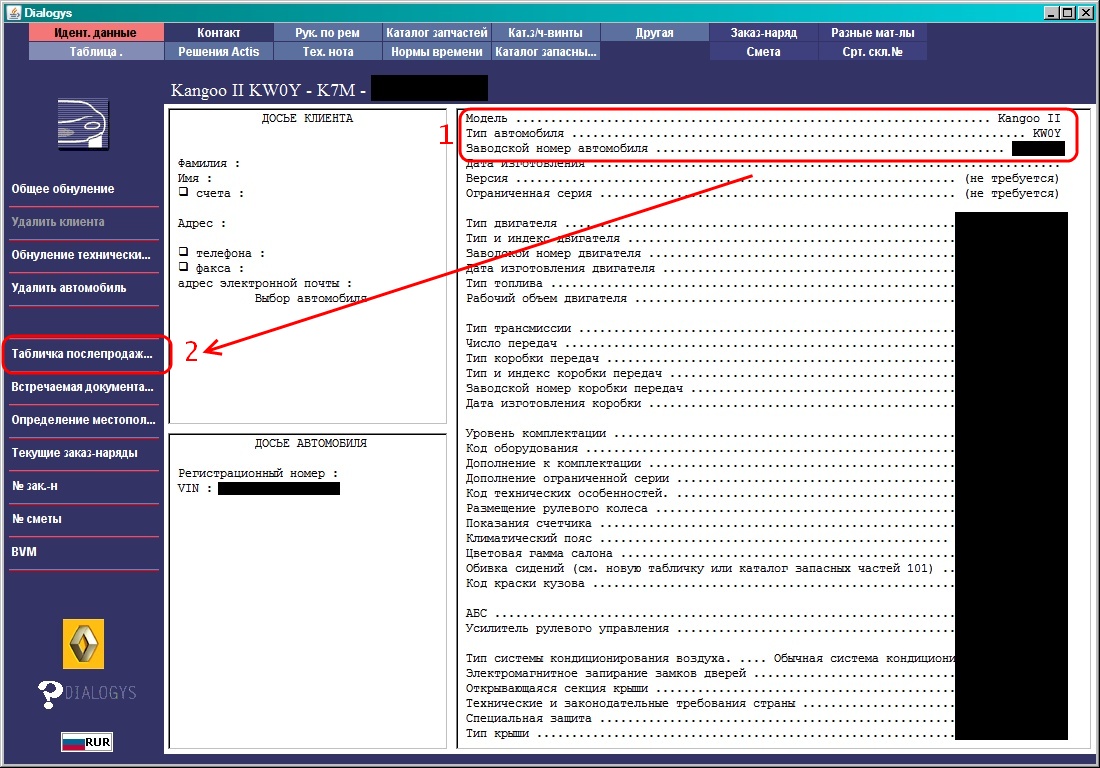The height and width of the screenshot is (768, 1100).
Task: Open the Идент. данные tab
Action: coord(96,32)
